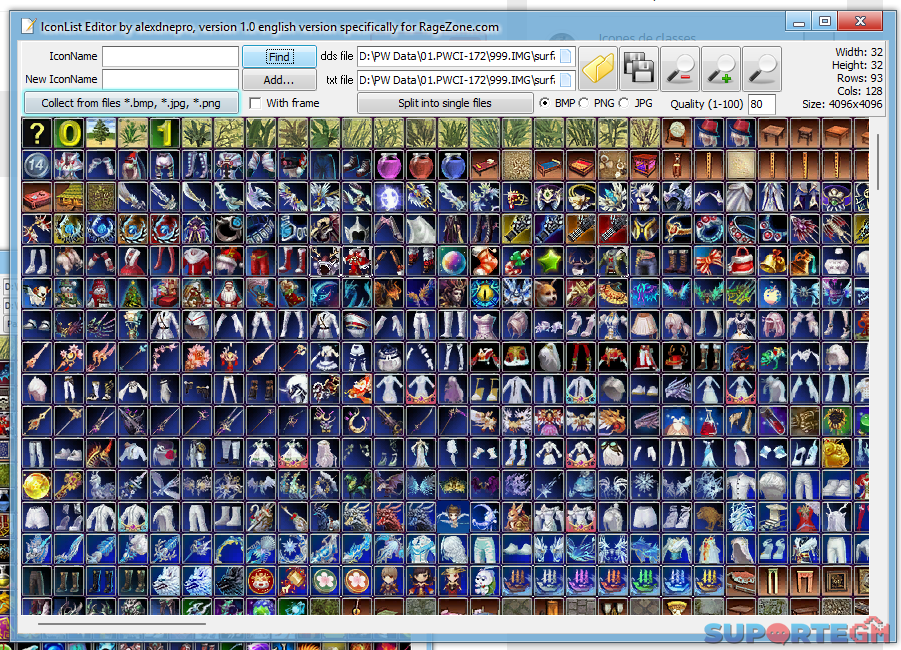Zoom out with the red-minus magnifier
This screenshot has height=650, width=901.
[680, 69]
